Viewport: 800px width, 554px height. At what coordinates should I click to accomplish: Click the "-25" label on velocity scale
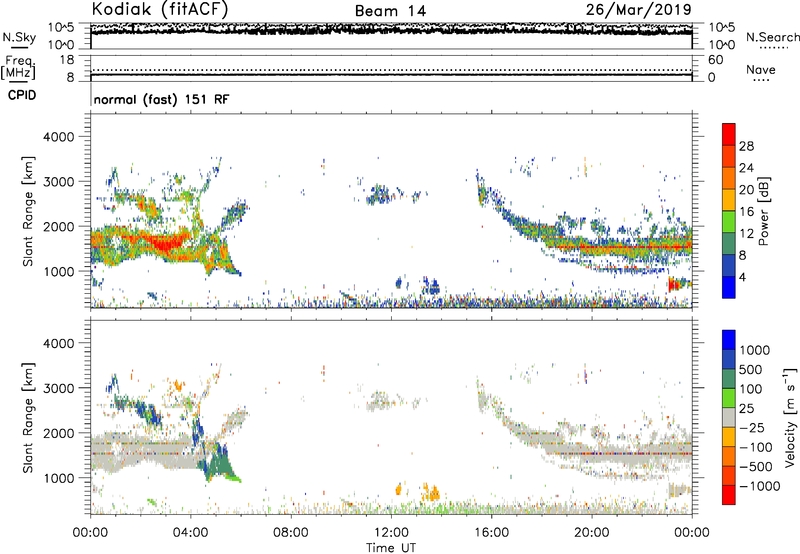[753, 427]
